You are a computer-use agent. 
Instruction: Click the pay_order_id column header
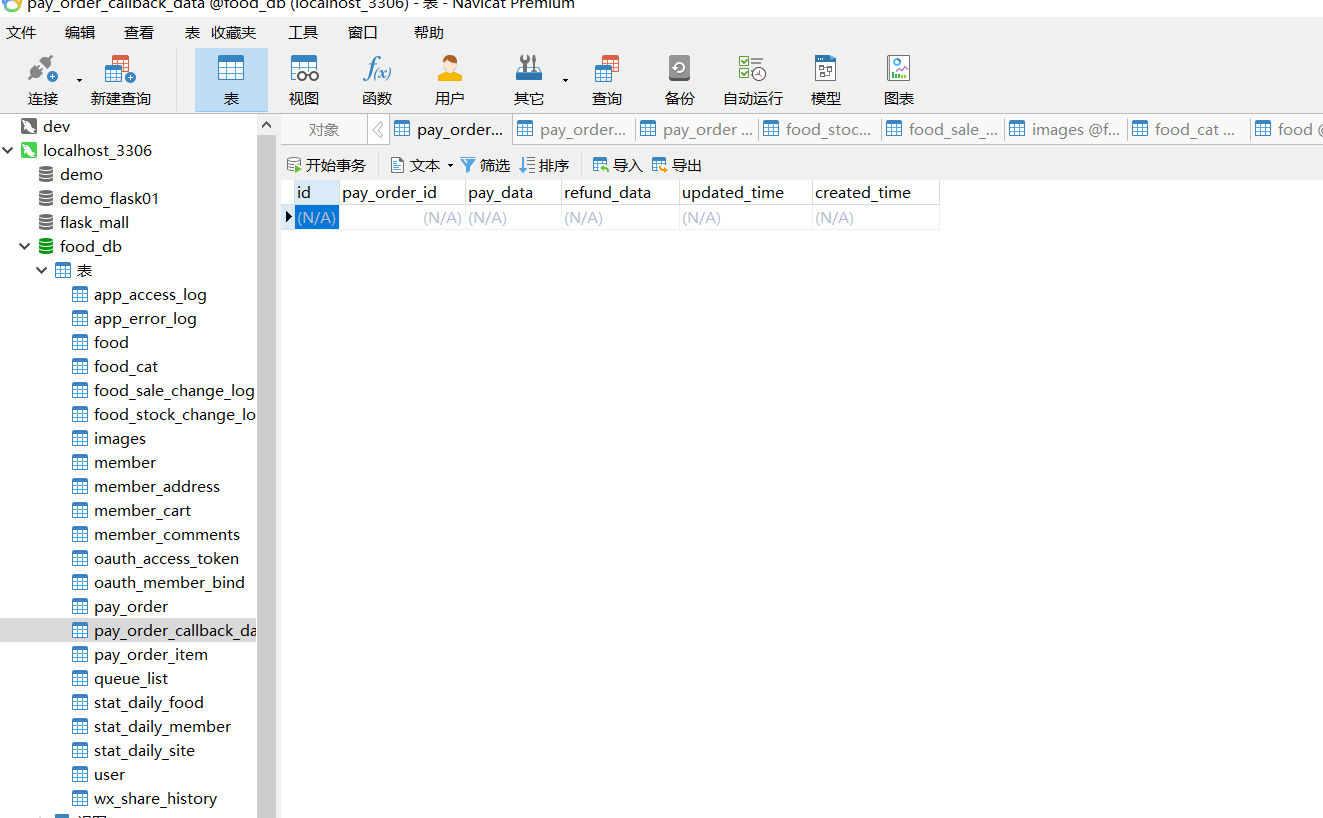(402, 192)
